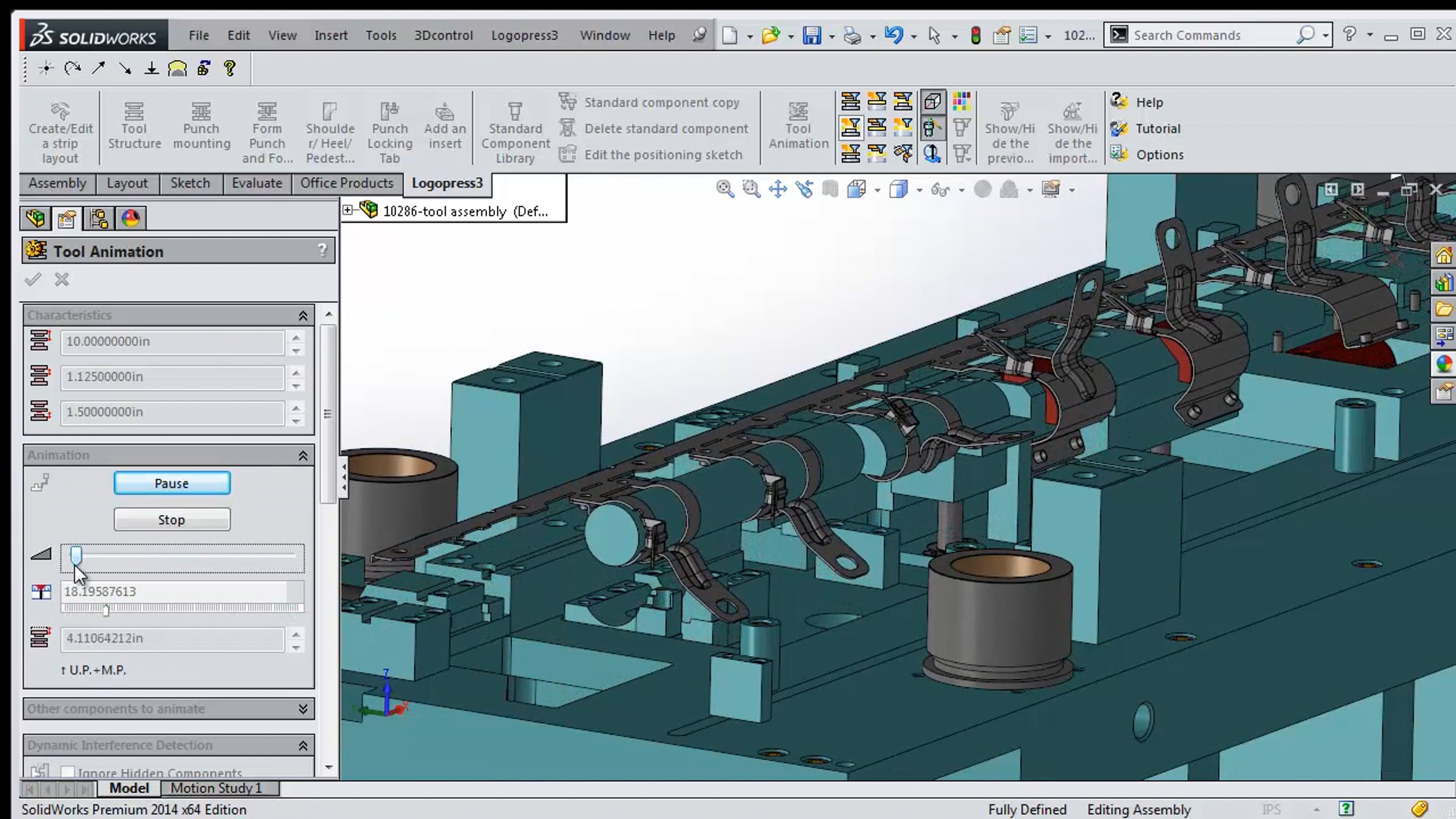Open the Save dropdown arrow
This screenshot has width=1456, height=819.
point(832,36)
